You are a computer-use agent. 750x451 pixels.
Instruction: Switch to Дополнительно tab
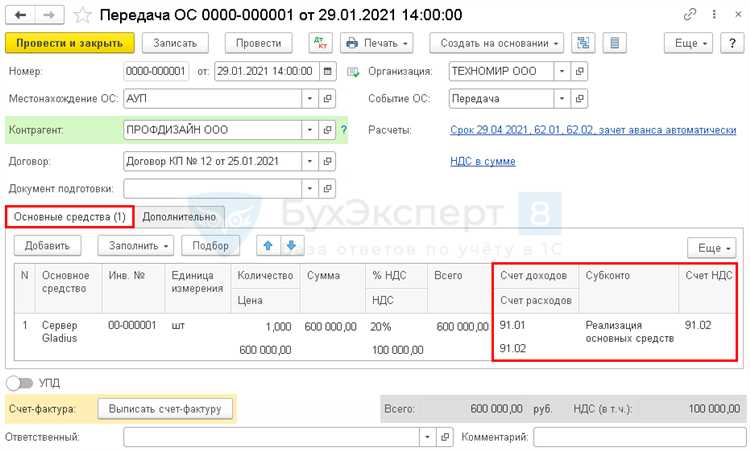(179, 217)
